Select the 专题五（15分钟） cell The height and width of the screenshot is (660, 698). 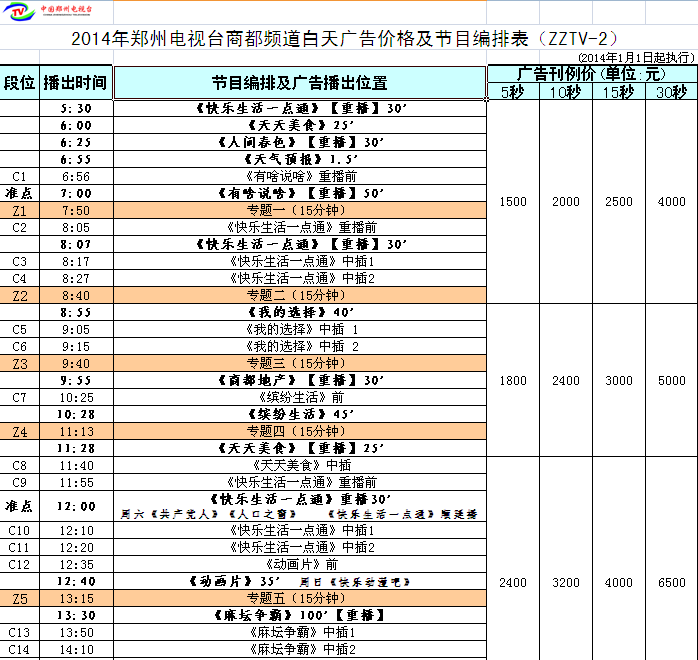pyautogui.click(x=300, y=599)
